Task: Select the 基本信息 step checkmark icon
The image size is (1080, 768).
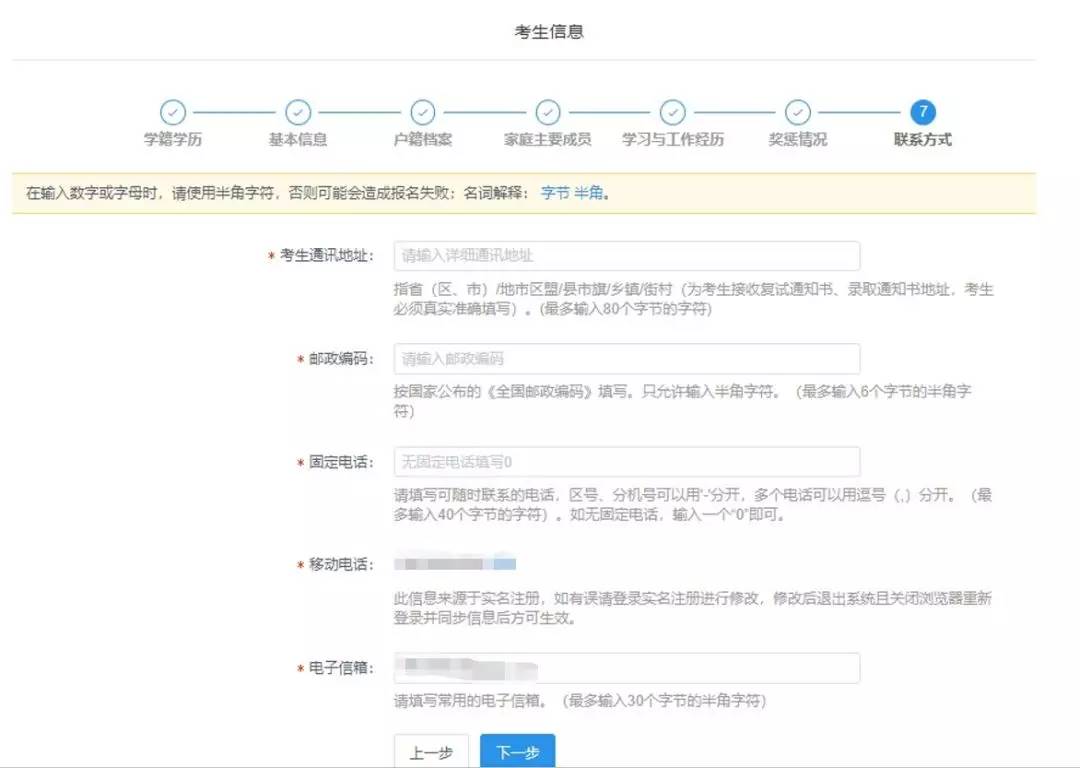Action: (298, 112)
